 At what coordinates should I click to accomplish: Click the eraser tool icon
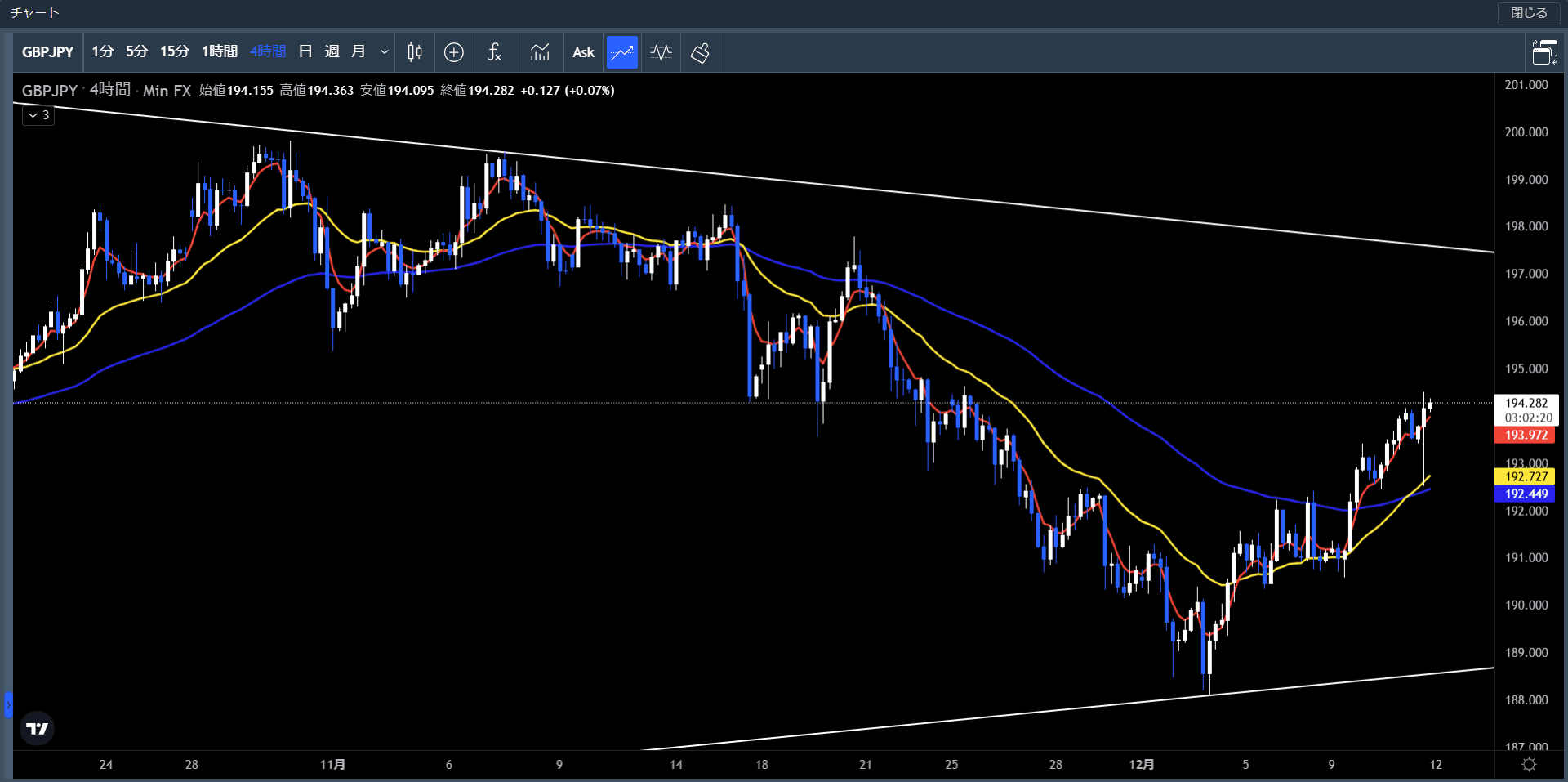pyautogui.click(x=700, y=52)
